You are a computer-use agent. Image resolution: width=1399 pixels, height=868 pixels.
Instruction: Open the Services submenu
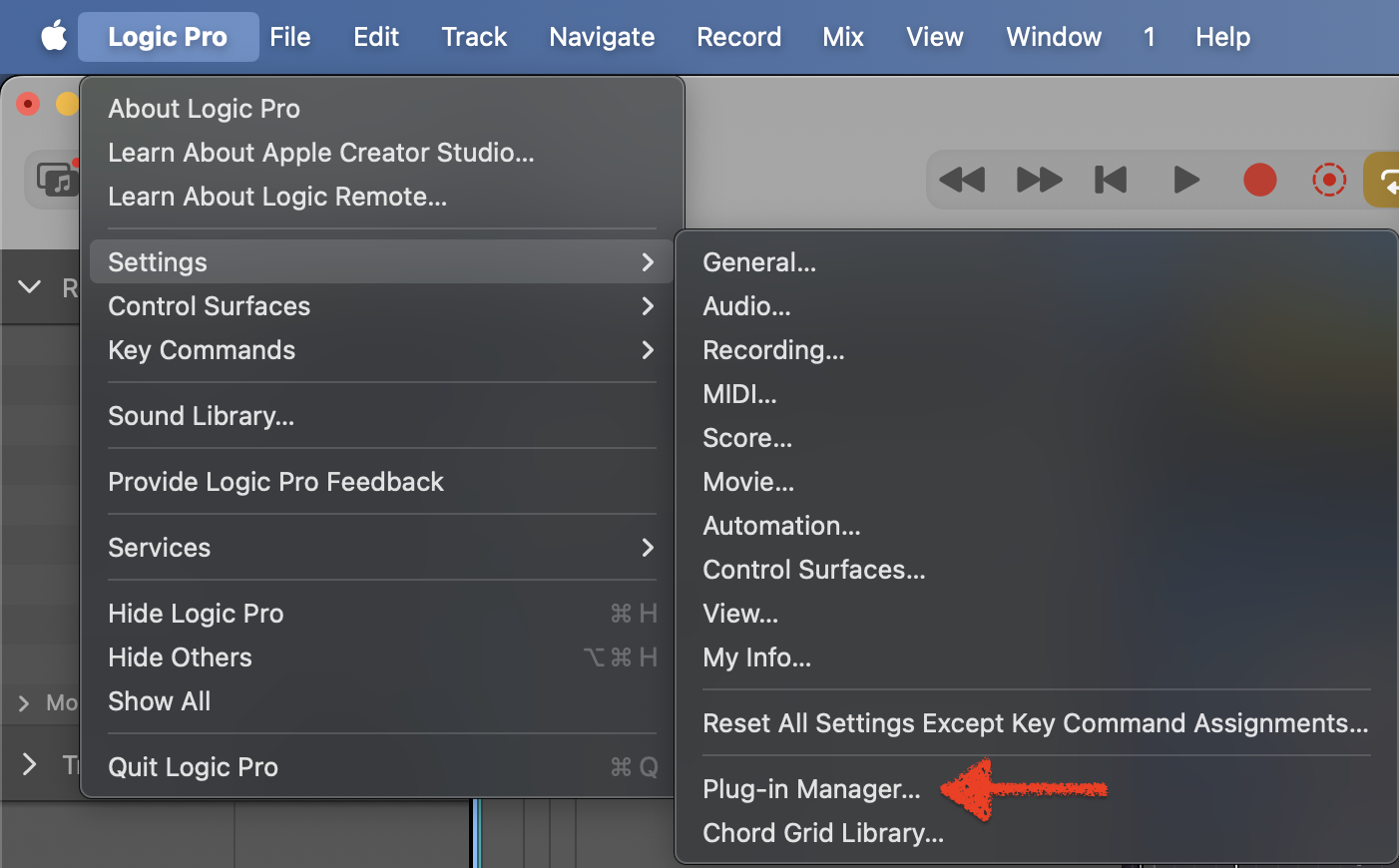coord(159,547)
